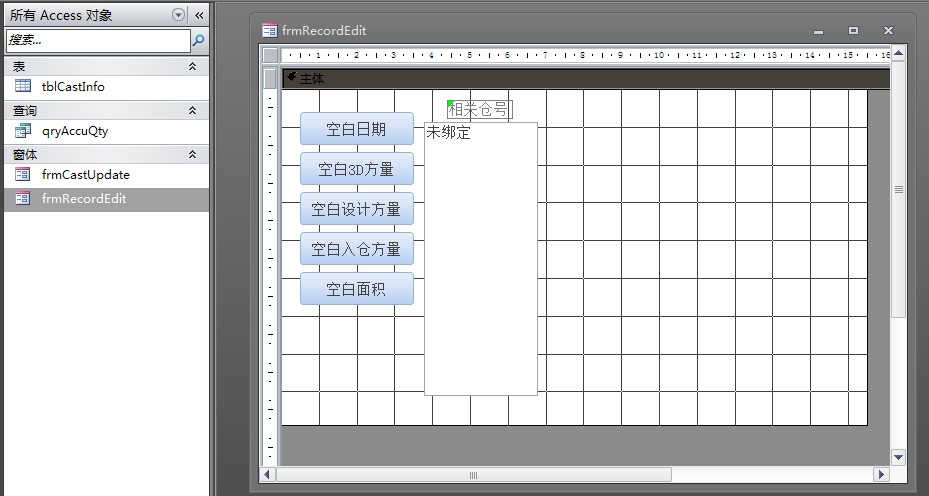Select frmRecordEdit in navigation pane
This screenshot has height=496, width=929.
coord(83,199)
